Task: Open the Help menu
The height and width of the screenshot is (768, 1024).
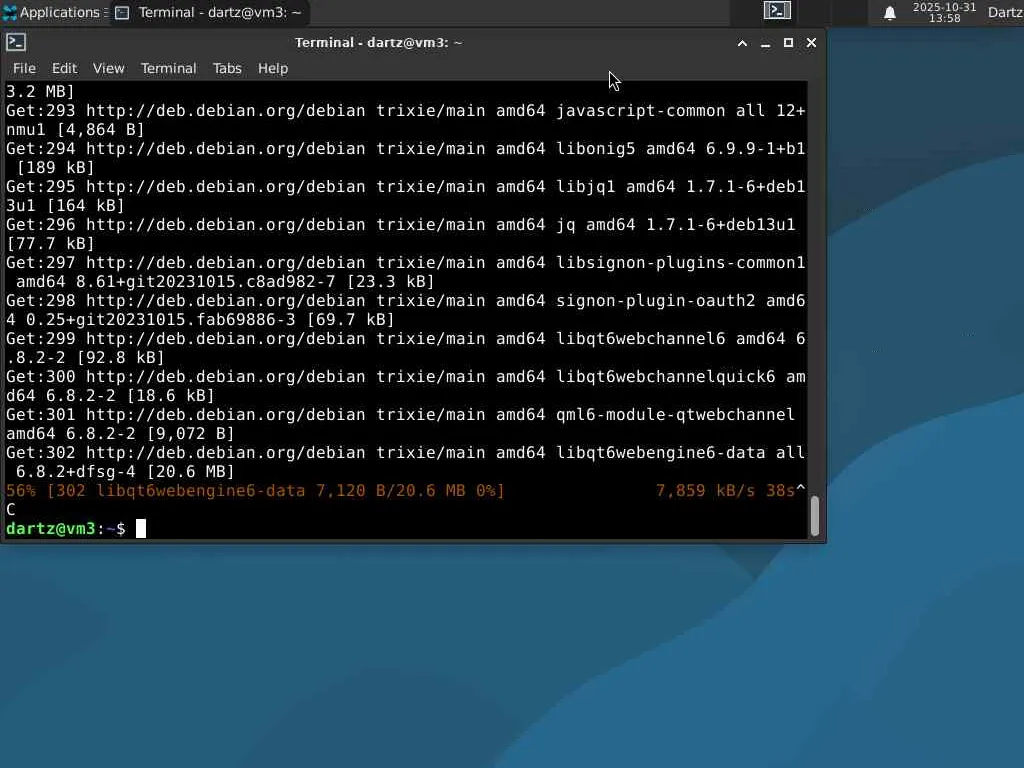Action: click(272, 68)
